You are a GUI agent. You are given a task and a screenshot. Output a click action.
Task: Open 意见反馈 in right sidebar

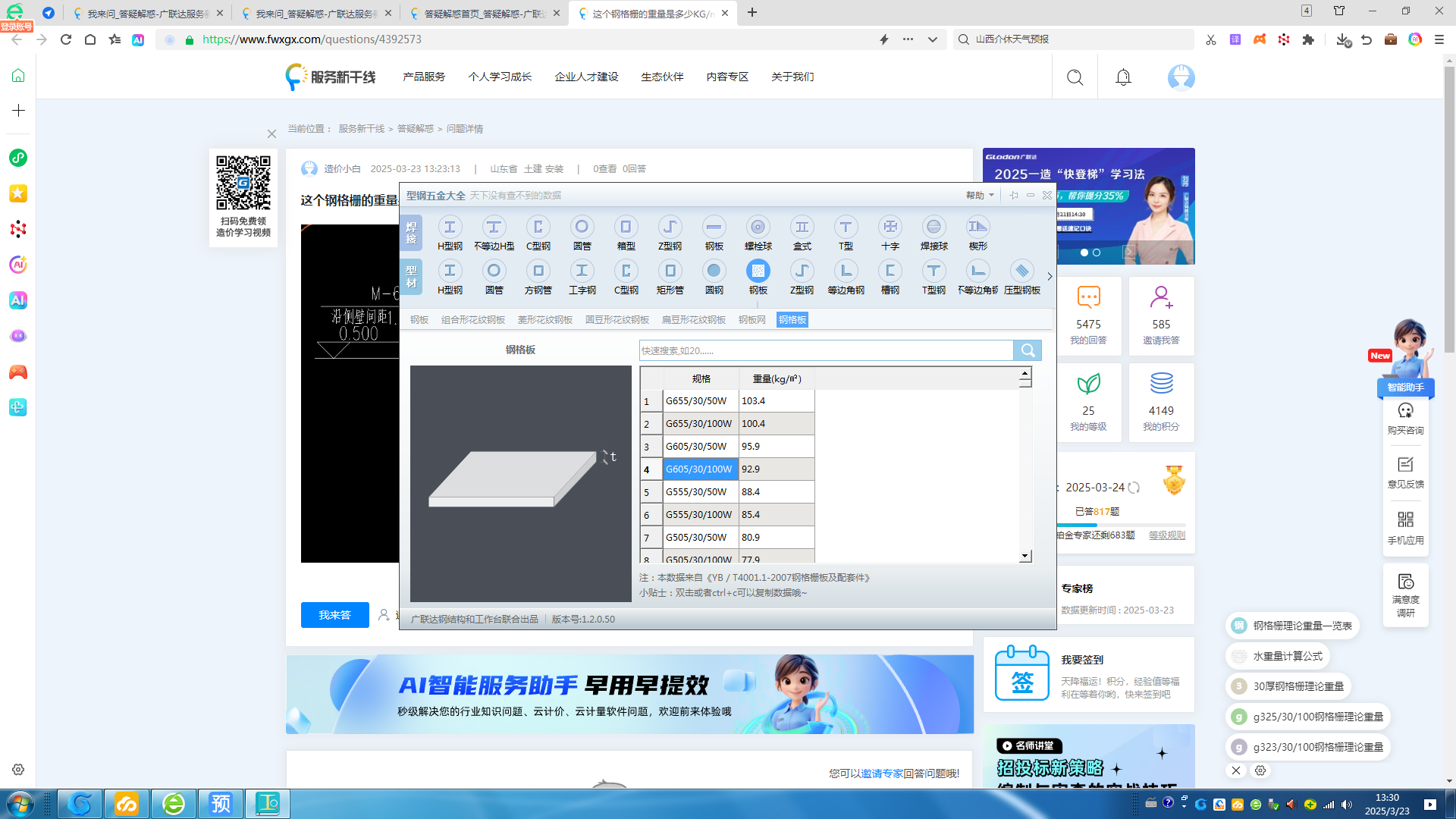point(1405,472)
